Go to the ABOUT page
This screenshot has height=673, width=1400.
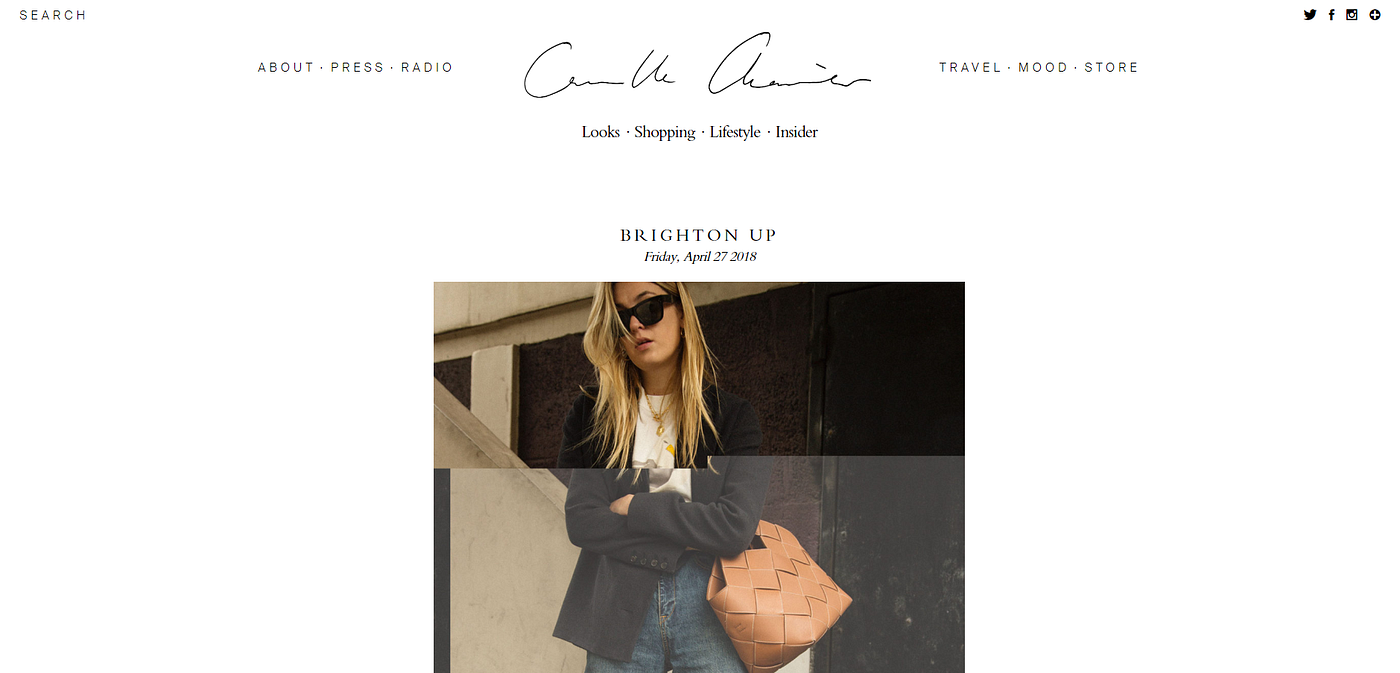(x=286, y=67)
